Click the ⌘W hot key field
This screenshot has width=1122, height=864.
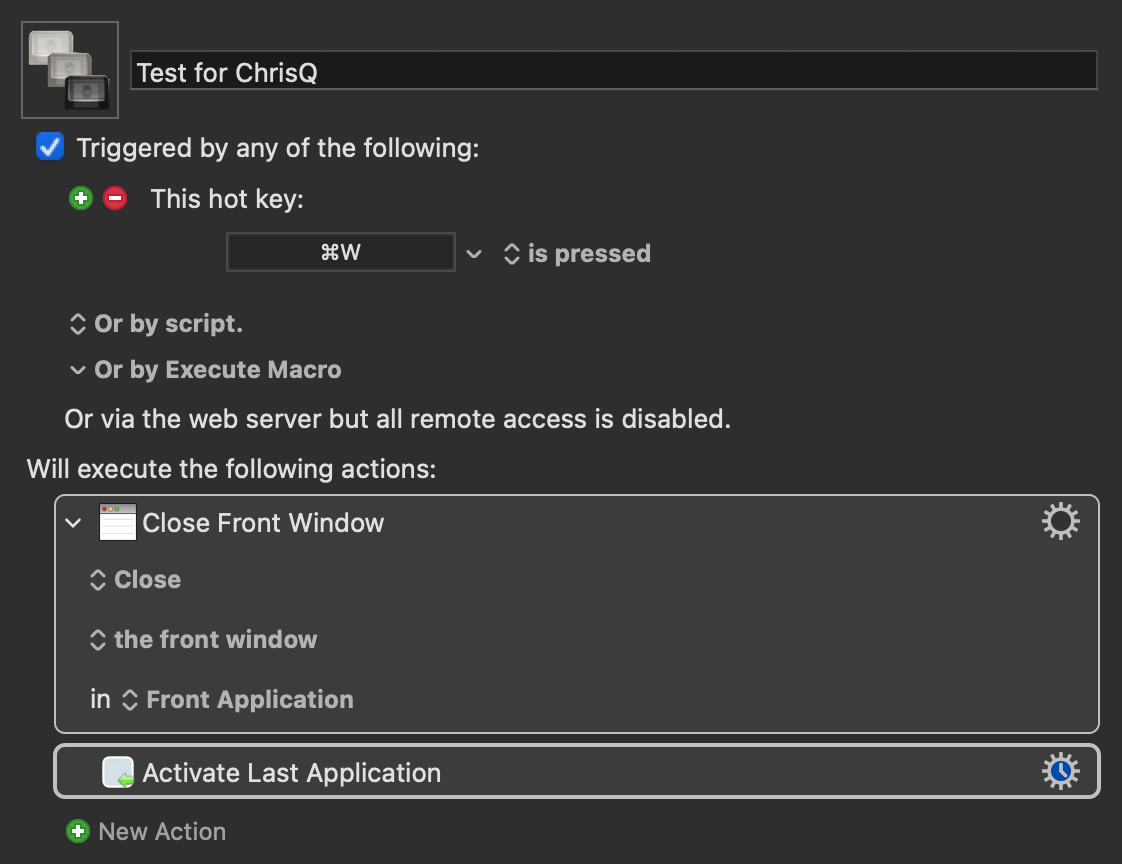tap(340, 253)
